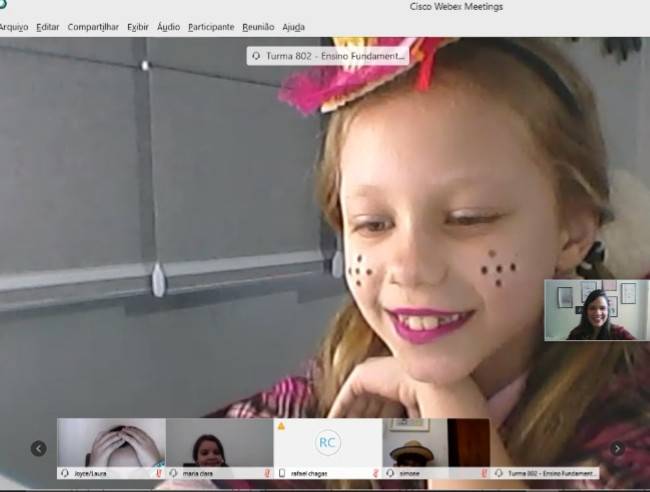Open the Participante menu
Image resolution: width=650 pixels, height=492 pixels.
211,27
